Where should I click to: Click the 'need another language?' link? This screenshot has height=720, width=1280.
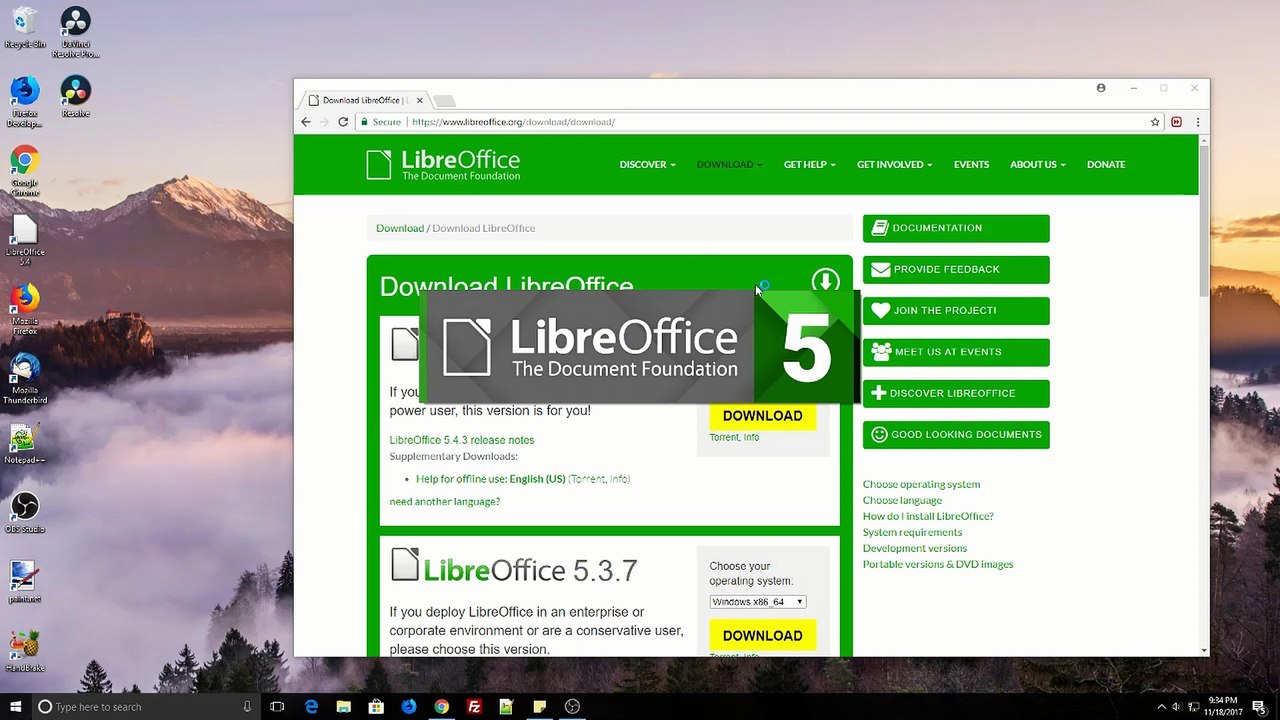click(445, 501)
